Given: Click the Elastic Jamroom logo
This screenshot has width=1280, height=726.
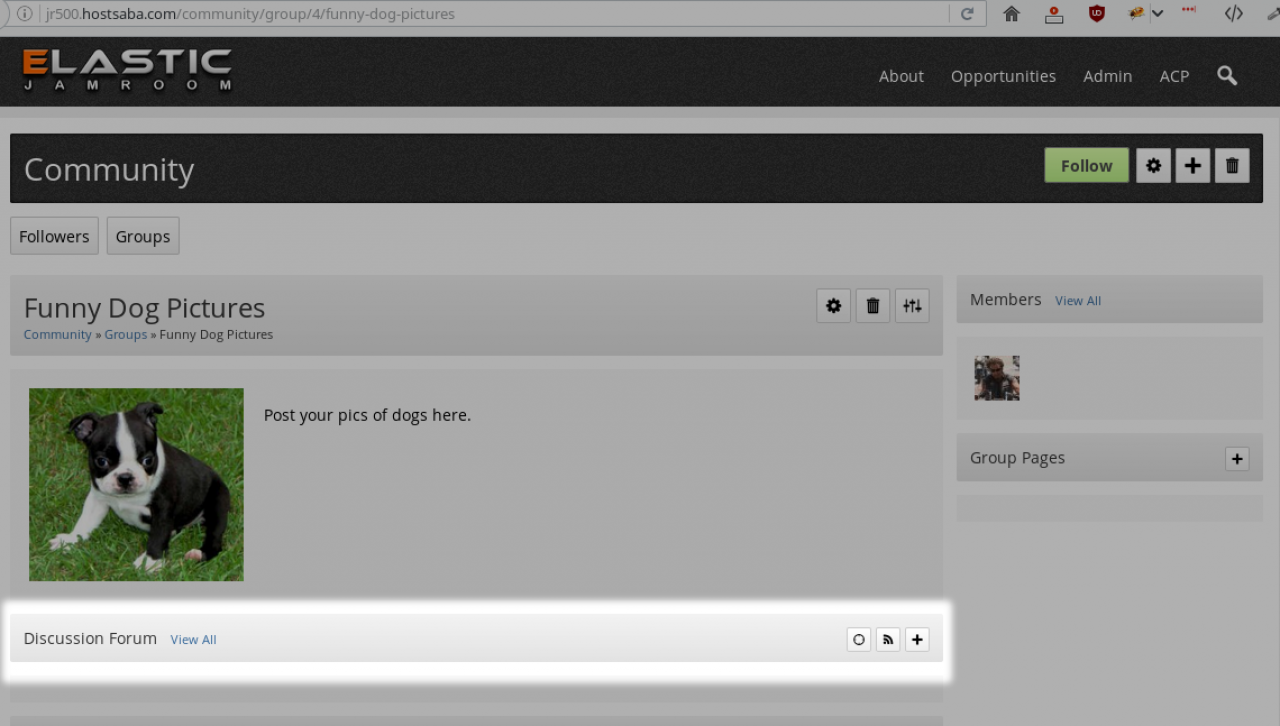Looking at the screenshot, I should [127, 70].
